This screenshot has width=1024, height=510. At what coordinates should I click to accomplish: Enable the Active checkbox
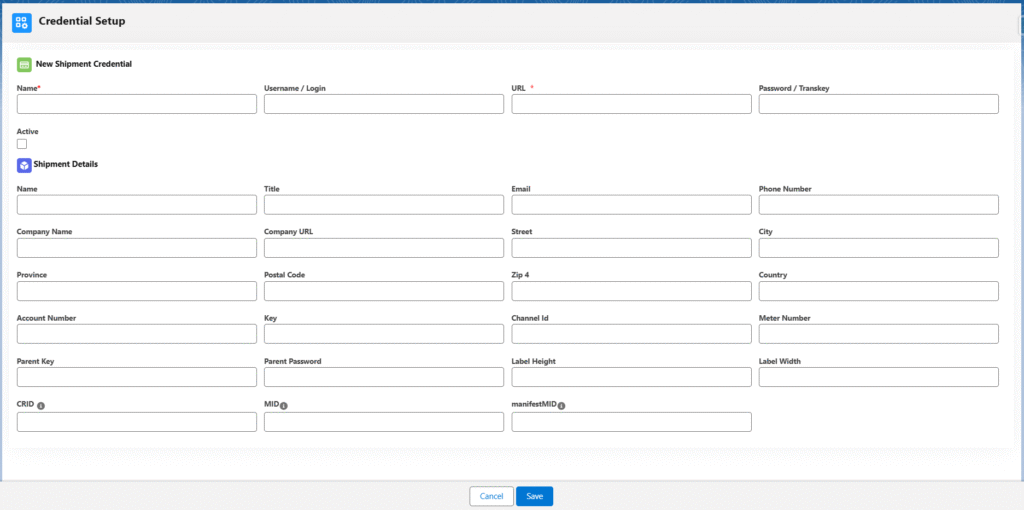(22, 144)
